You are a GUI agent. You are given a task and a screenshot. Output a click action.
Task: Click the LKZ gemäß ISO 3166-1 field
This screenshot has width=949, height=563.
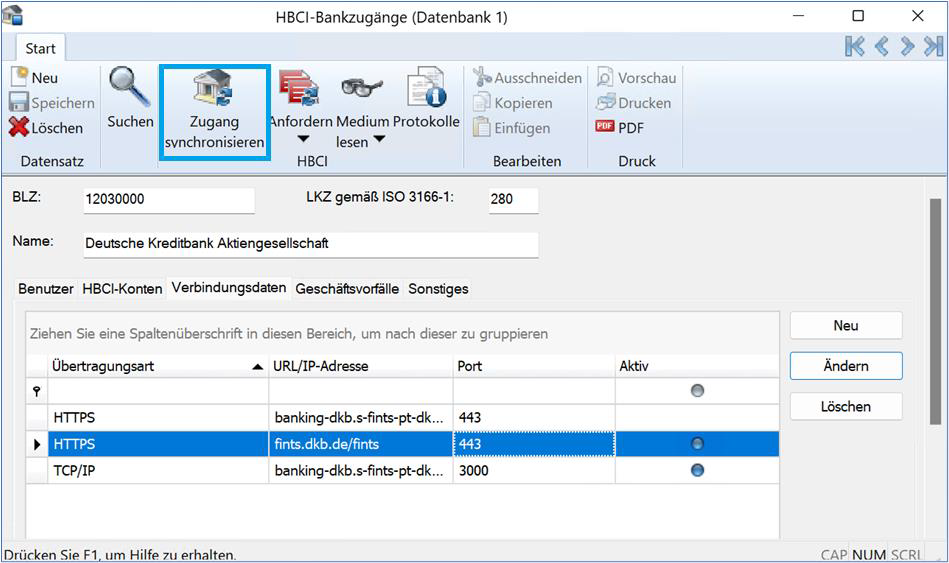pyautogui.click(x=513, y=200)
